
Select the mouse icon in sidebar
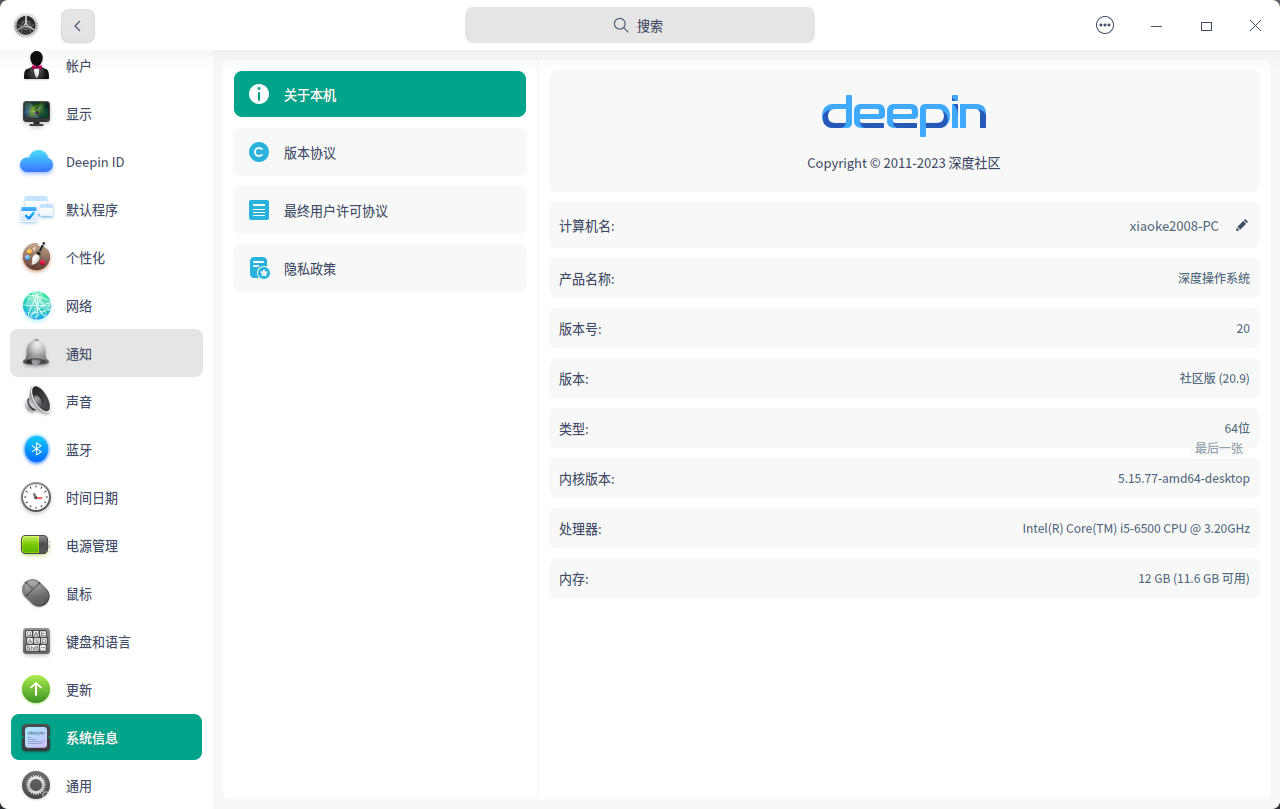pos(36,593)
